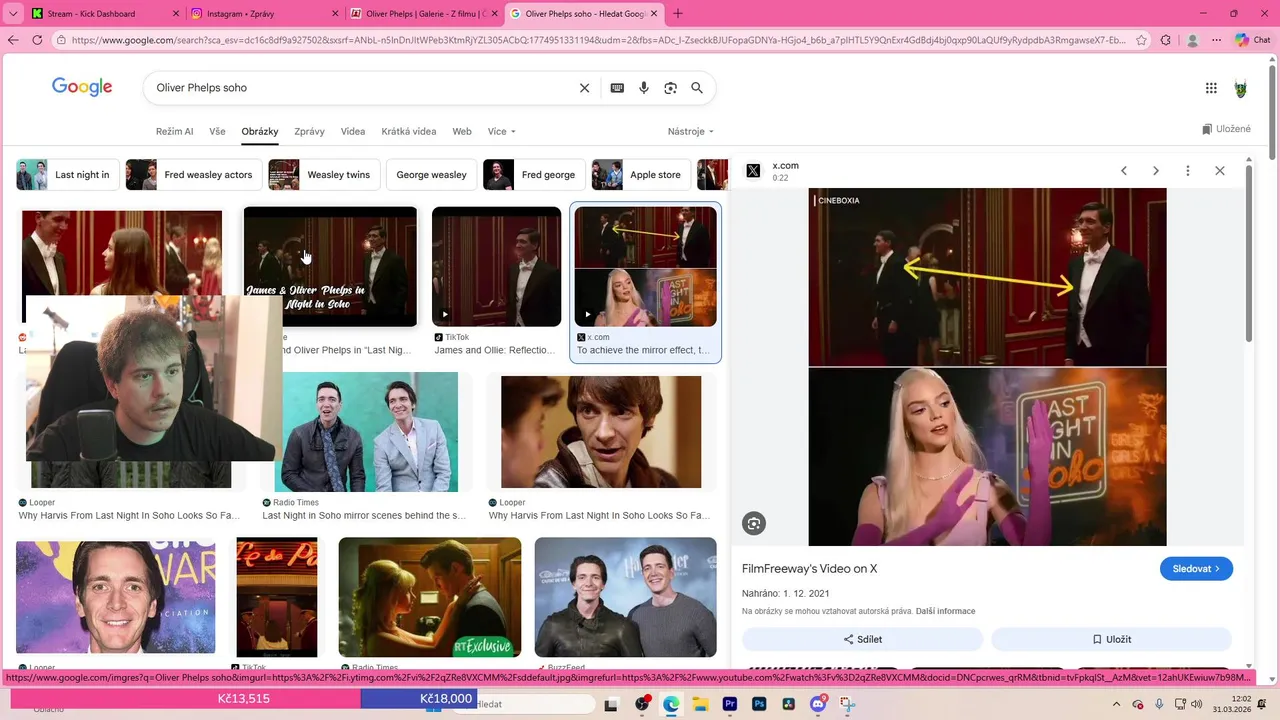1280x720 pixels.
Task: Open the Google account avatar menu
Action: coord(1241,88)
